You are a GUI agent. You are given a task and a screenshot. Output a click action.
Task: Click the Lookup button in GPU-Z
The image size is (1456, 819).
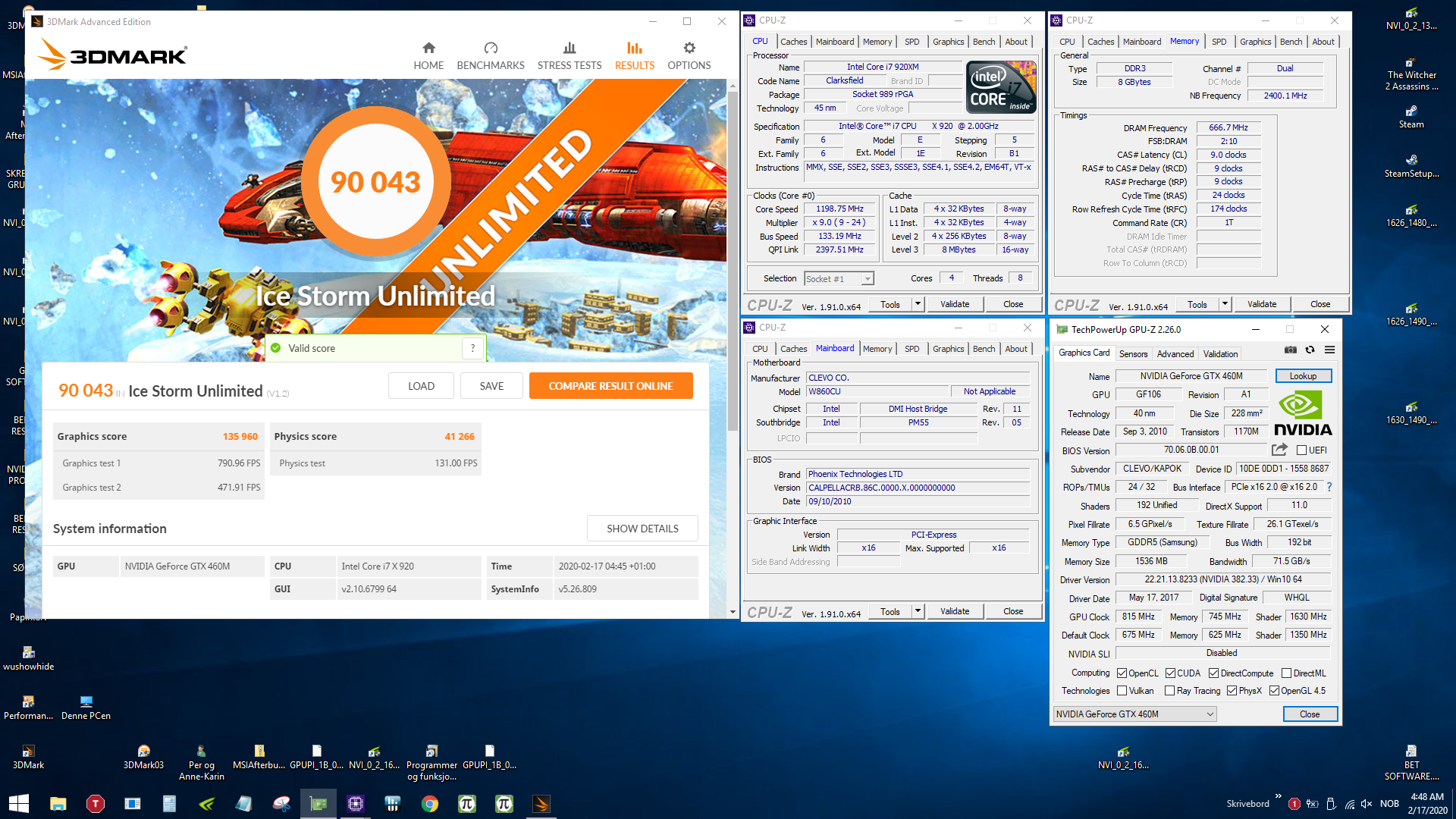[1303, 376]
